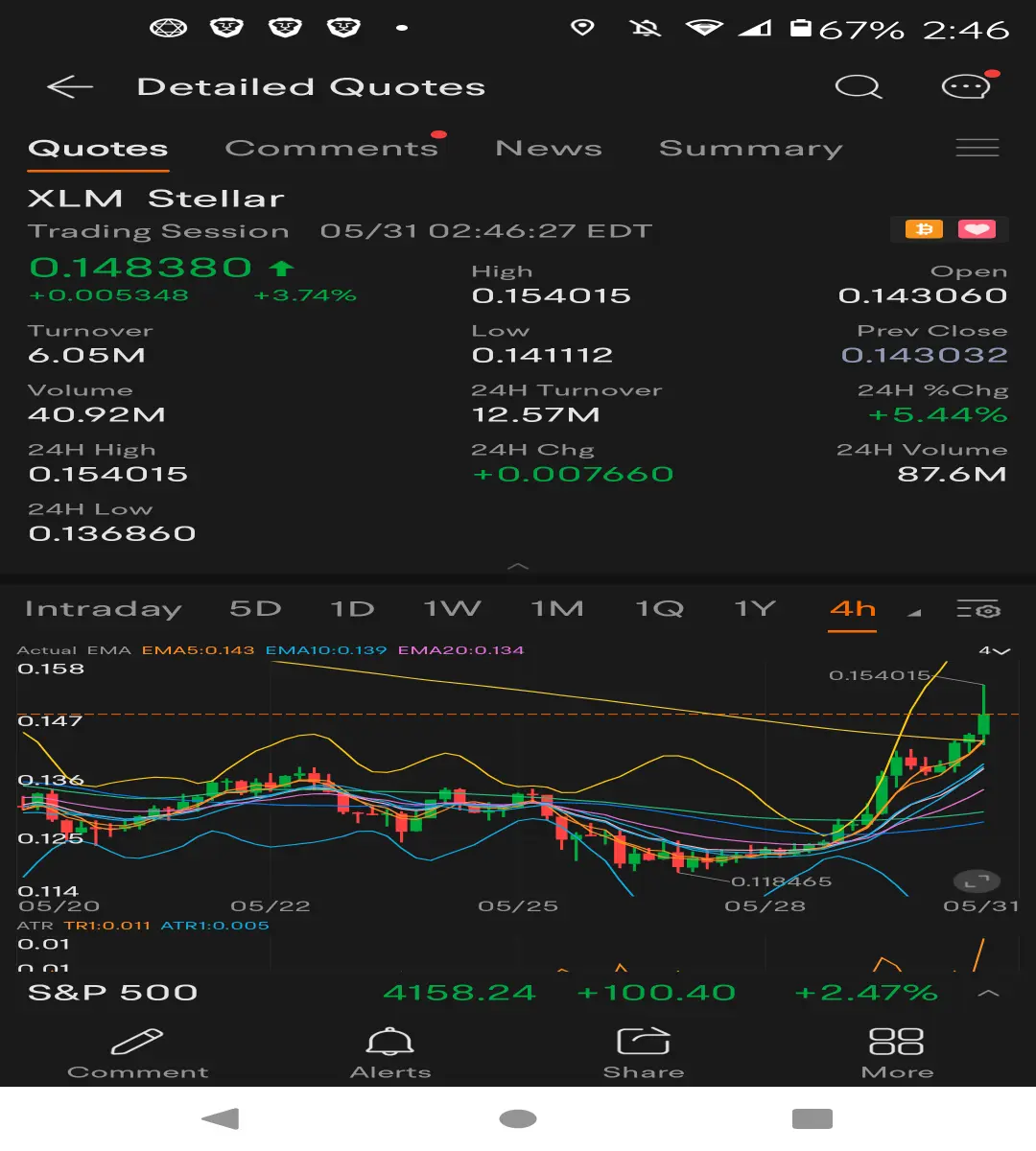Tap the EMA10:0.139 legend value
The image size is (1036, 1151).
[x=326, y=650]
